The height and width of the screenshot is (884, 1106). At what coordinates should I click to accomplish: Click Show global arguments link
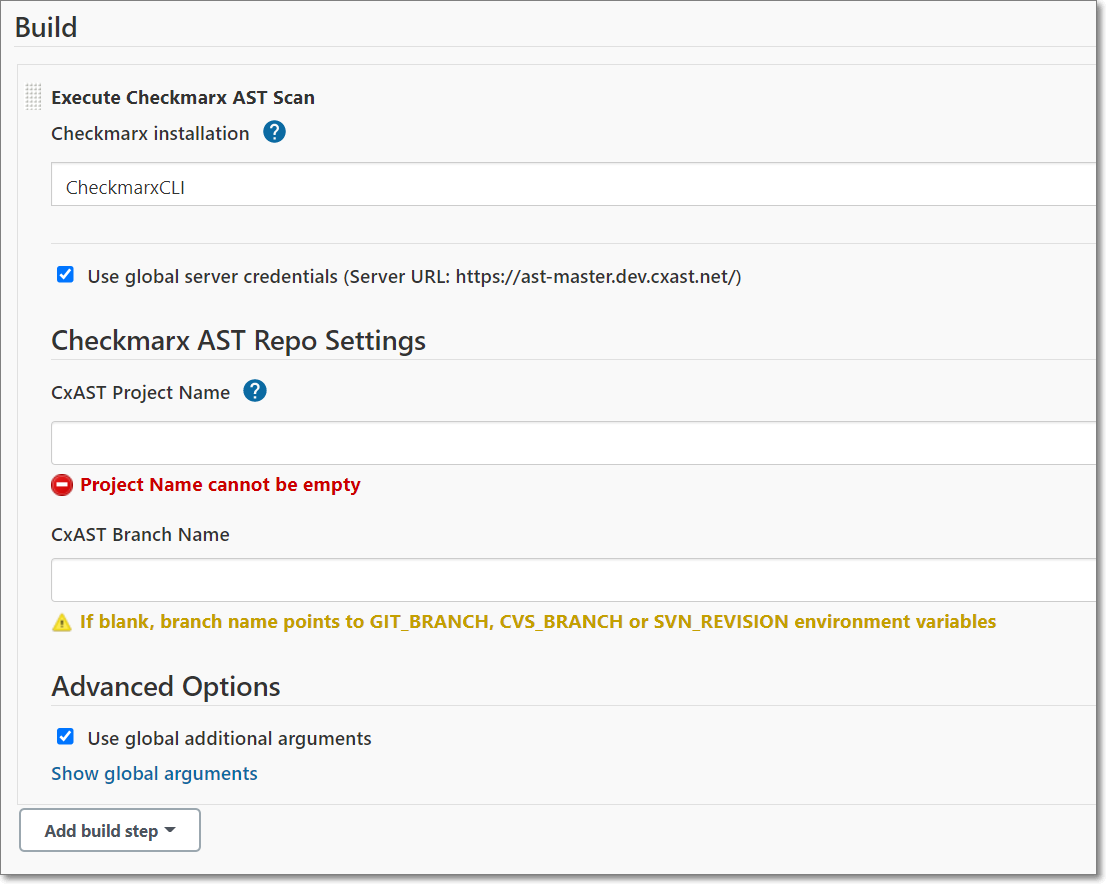[154, 774]
